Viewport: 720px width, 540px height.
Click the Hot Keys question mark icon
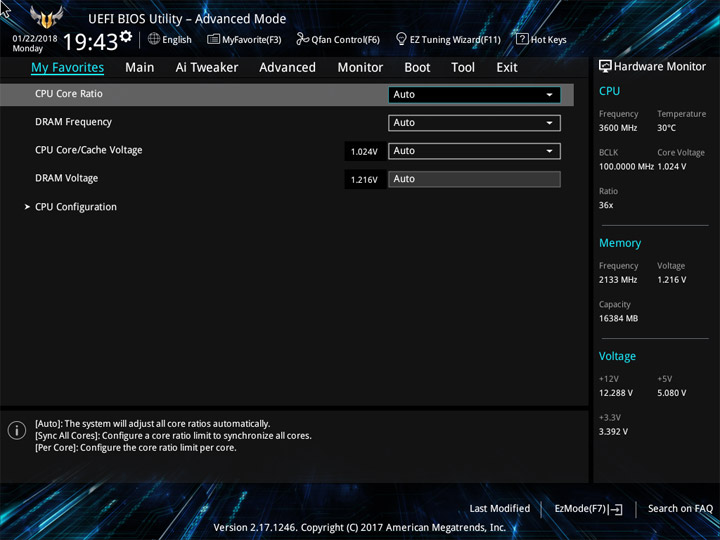pos(522,39)
